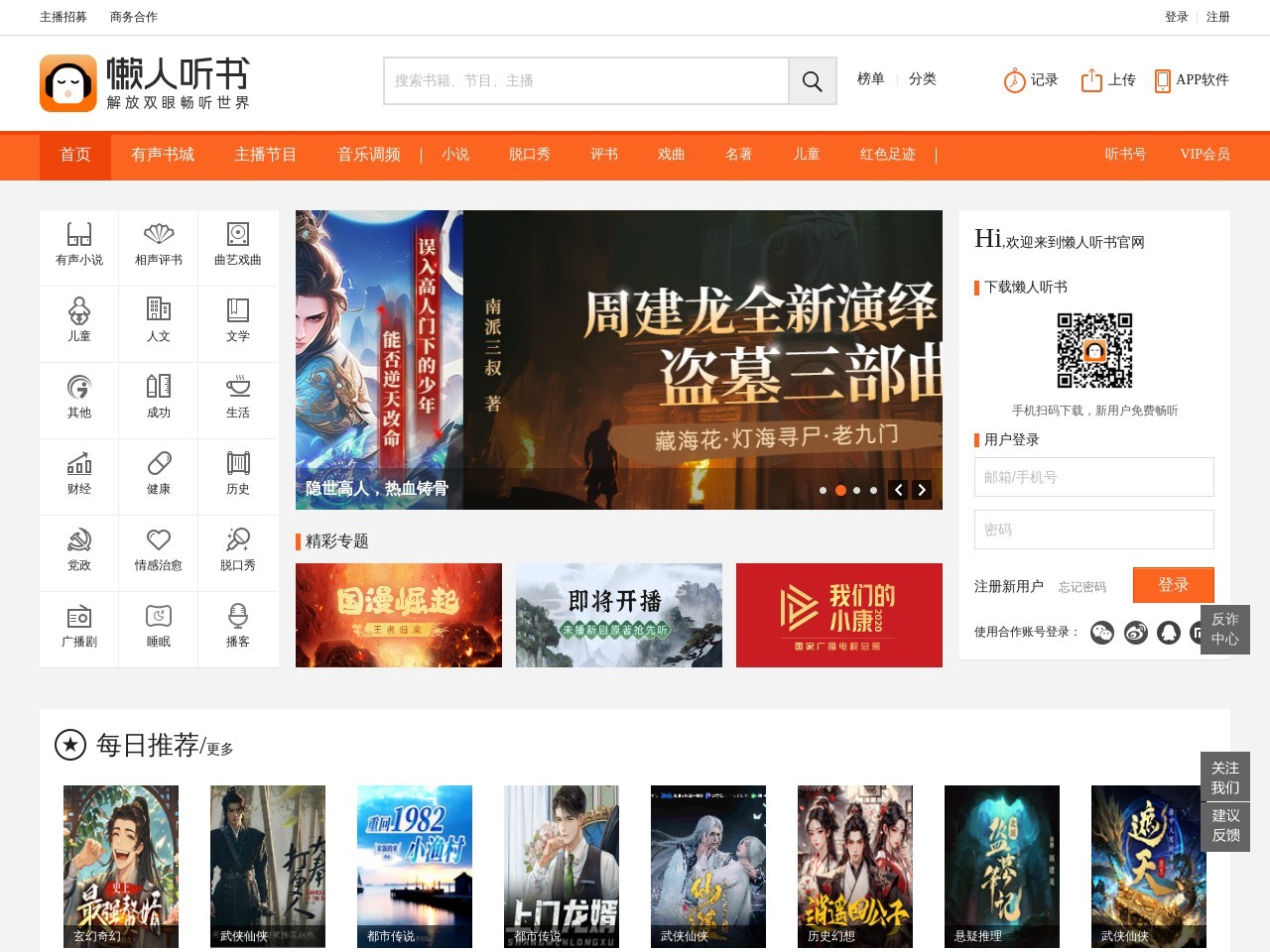Choose the 成功 category icon
This screenshot has height=952, width=1270.
[x=159, y=386]
